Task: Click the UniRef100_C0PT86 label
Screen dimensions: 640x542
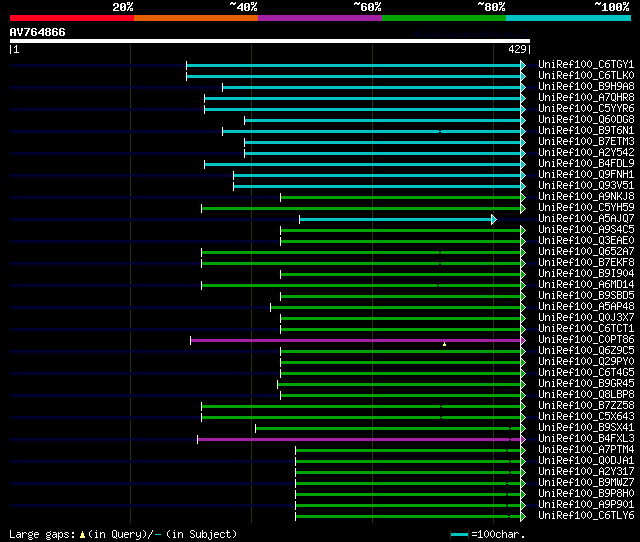Action: [x=586, y=340]
